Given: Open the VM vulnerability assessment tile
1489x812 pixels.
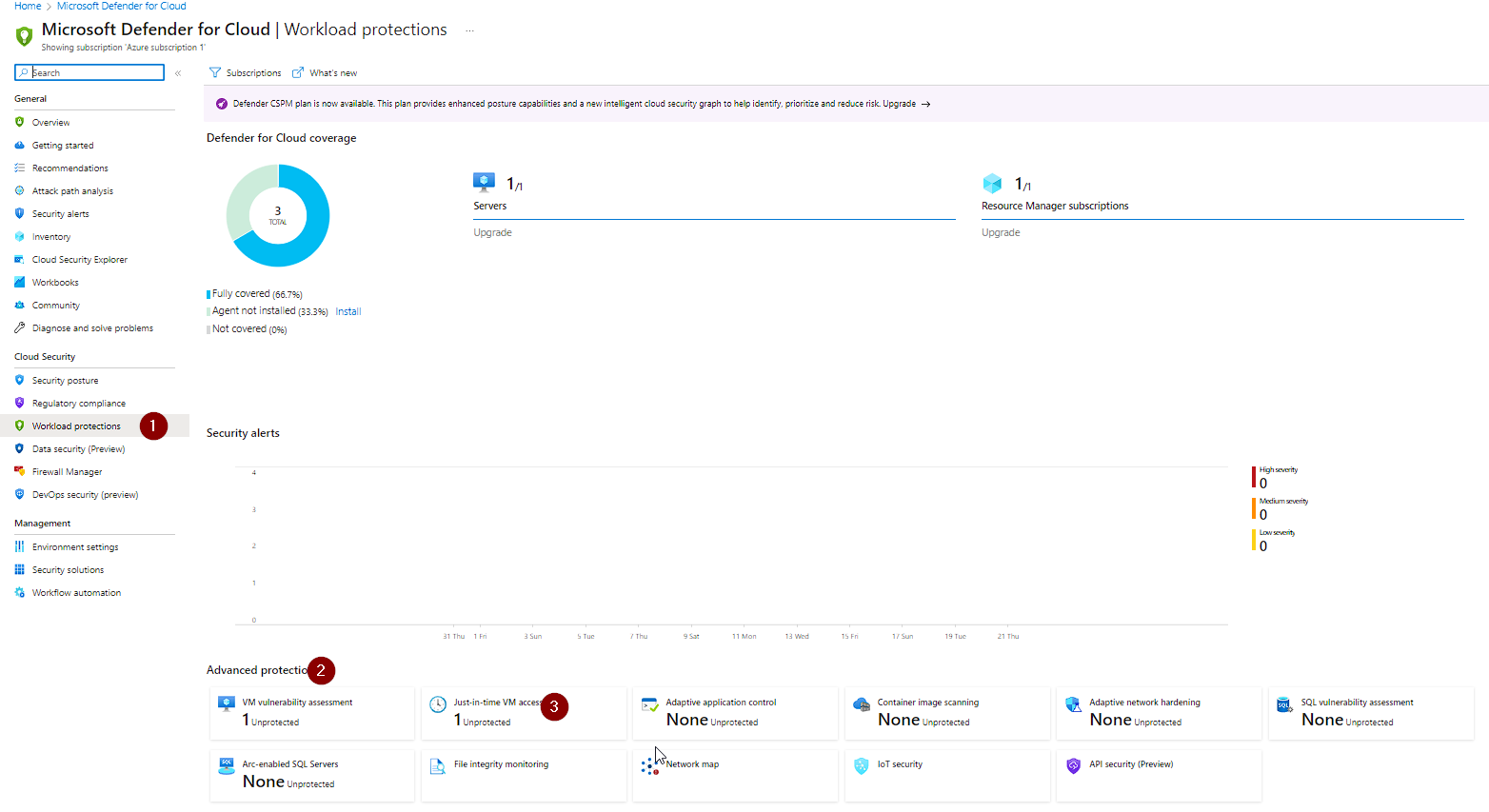Looking at the screenshot, I should pos(312,713).
